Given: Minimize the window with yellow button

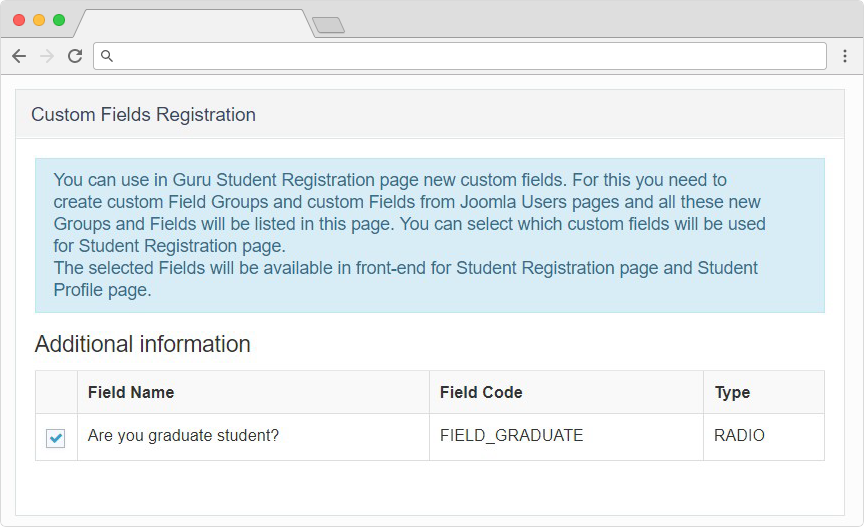Looking at the screenshot, I should pyautogui.click(x=39, y=20).
